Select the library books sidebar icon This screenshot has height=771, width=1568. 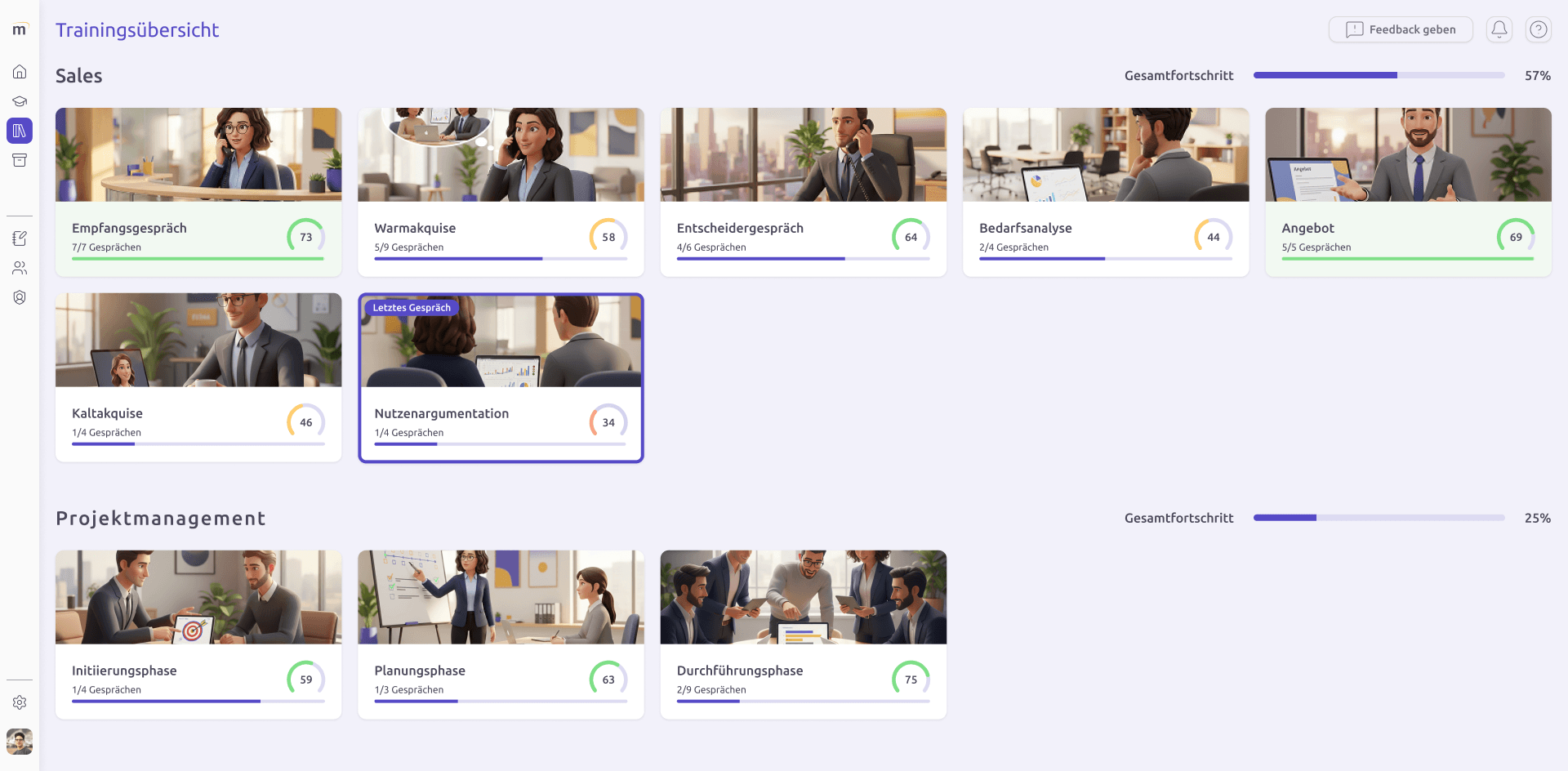click(20, 131)
